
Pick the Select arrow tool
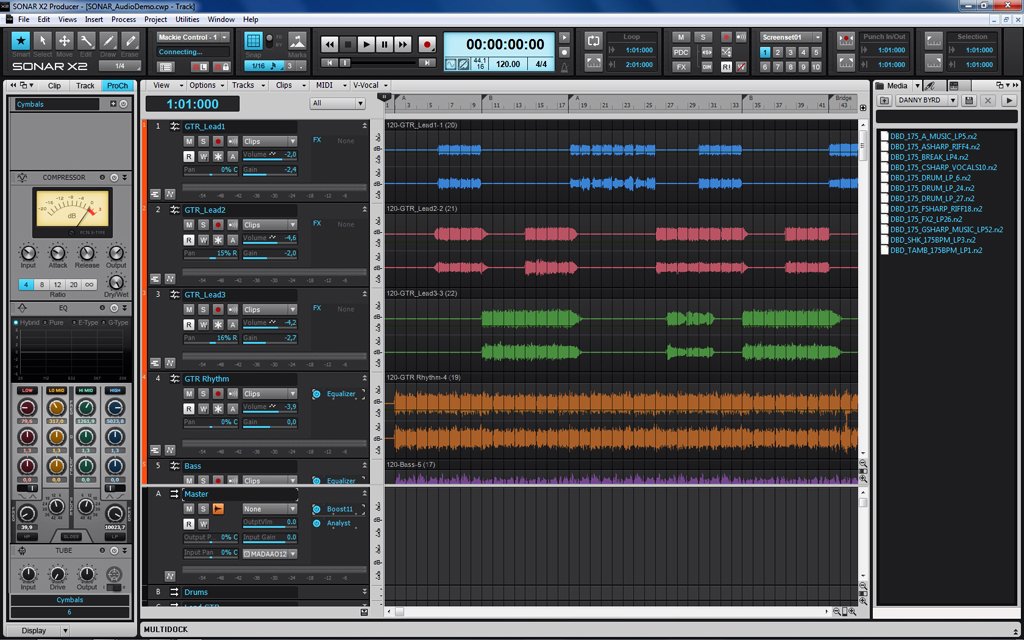tap(42, 42)
